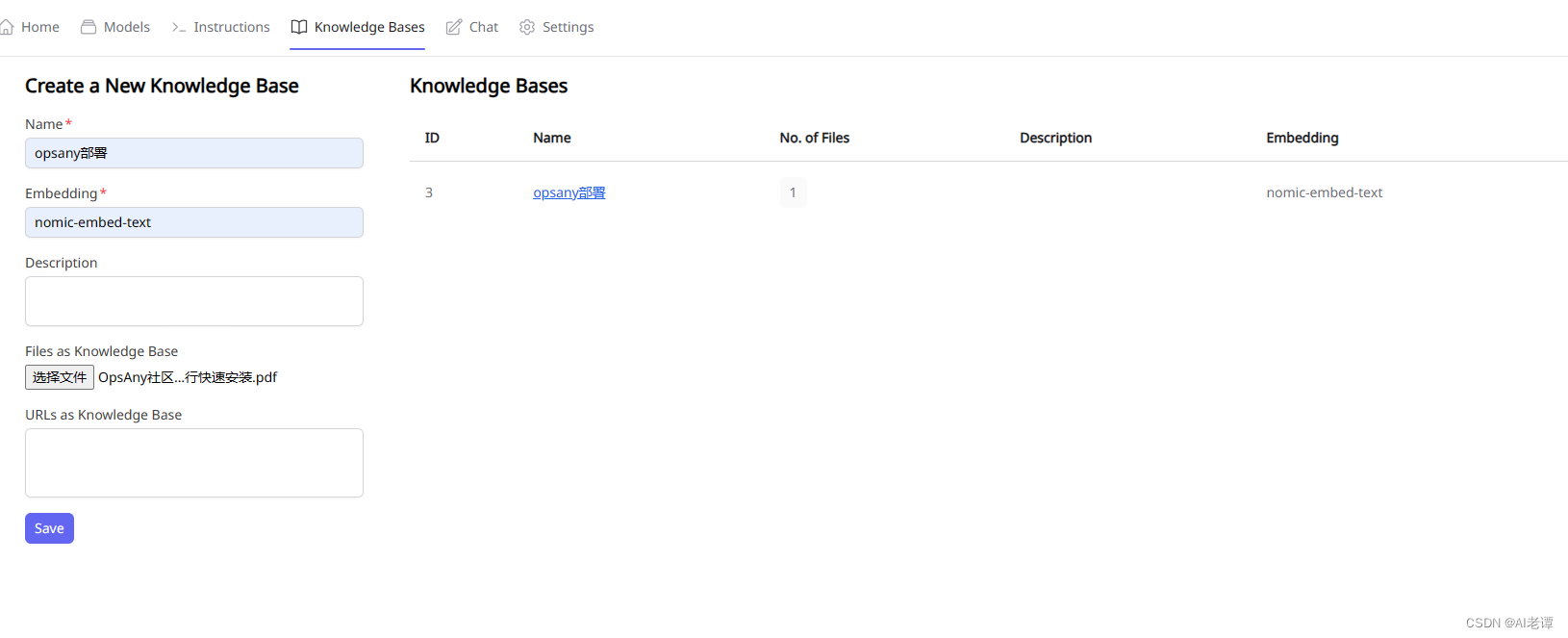Click the Knowledge Bases book icon
1568x638 pixels.
[299, 27]
